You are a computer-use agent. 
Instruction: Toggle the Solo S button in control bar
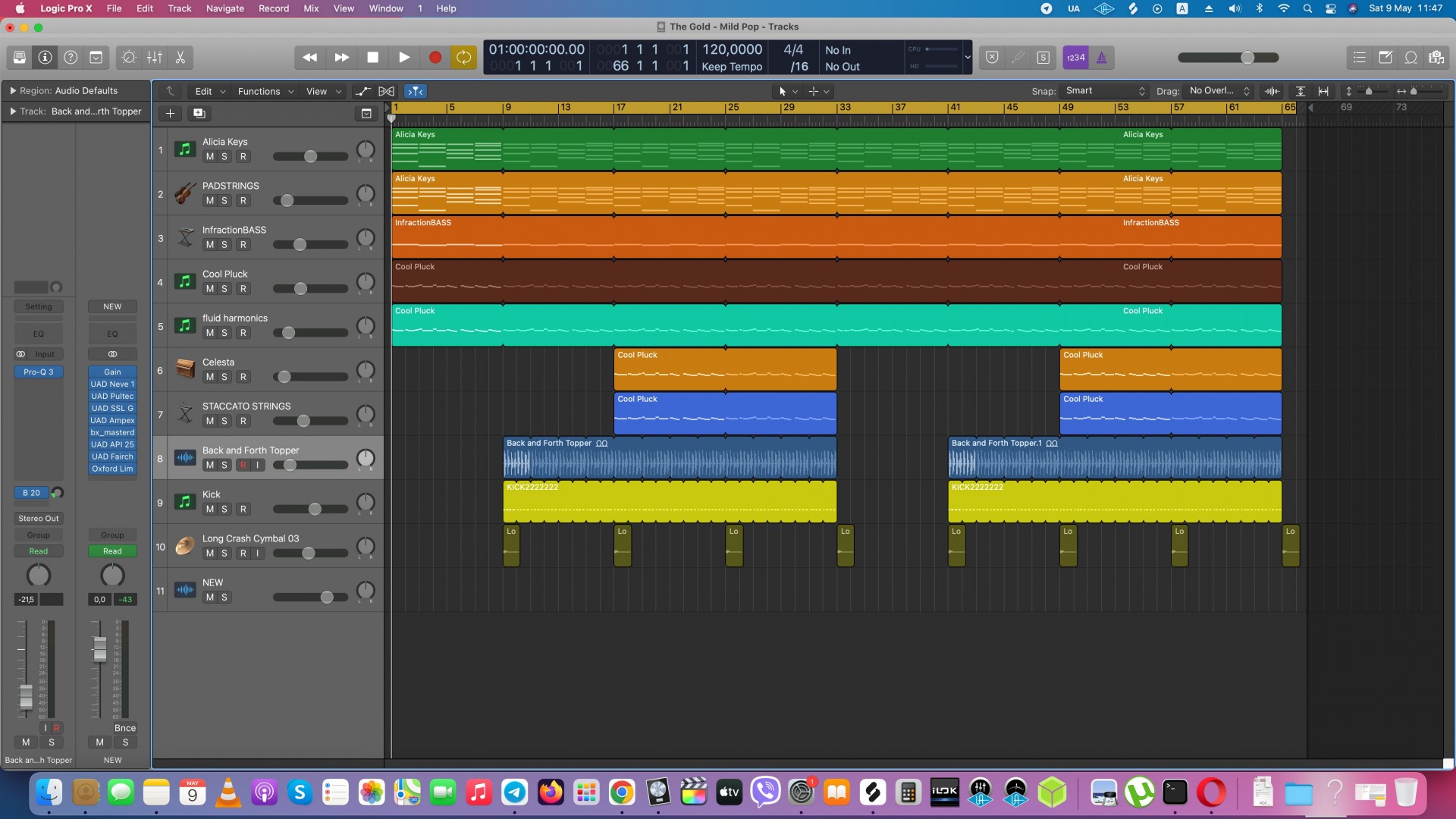(x=1043, y=58)
